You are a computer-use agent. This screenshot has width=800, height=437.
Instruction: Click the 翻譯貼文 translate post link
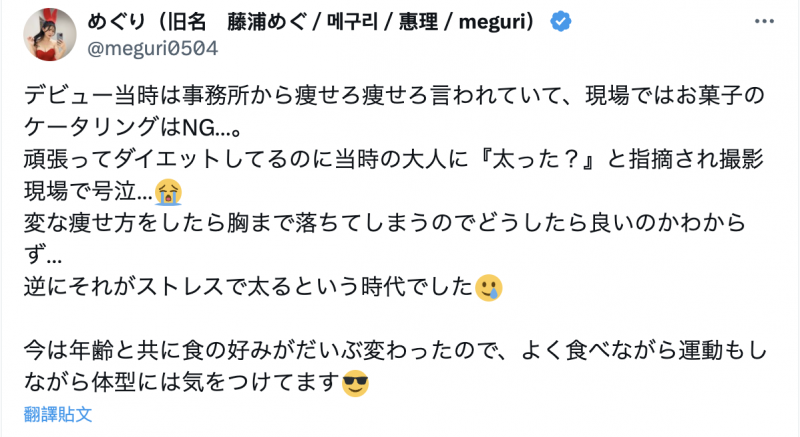60,412
